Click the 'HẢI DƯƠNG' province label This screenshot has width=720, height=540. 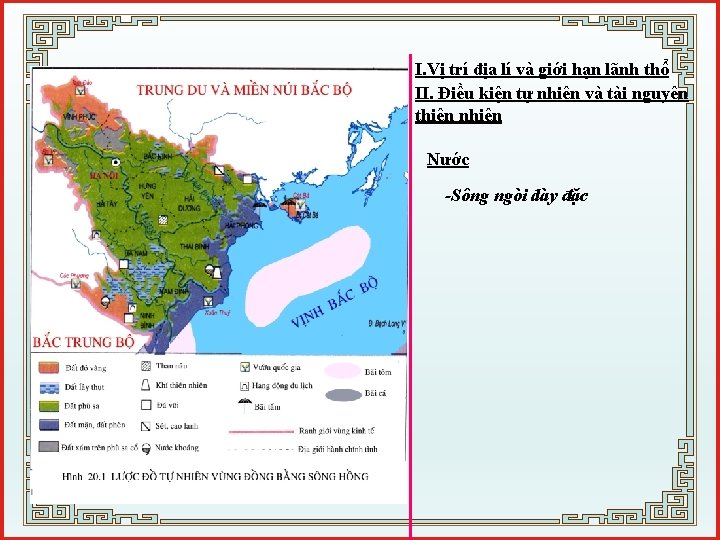coord(189,203)
